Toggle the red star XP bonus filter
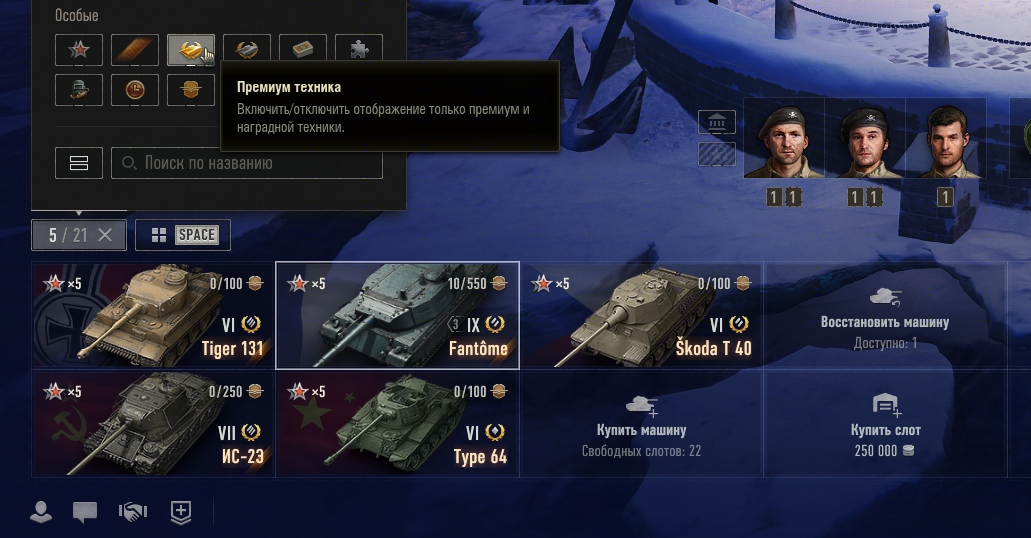1031x538 pixels. coord(79,50)
